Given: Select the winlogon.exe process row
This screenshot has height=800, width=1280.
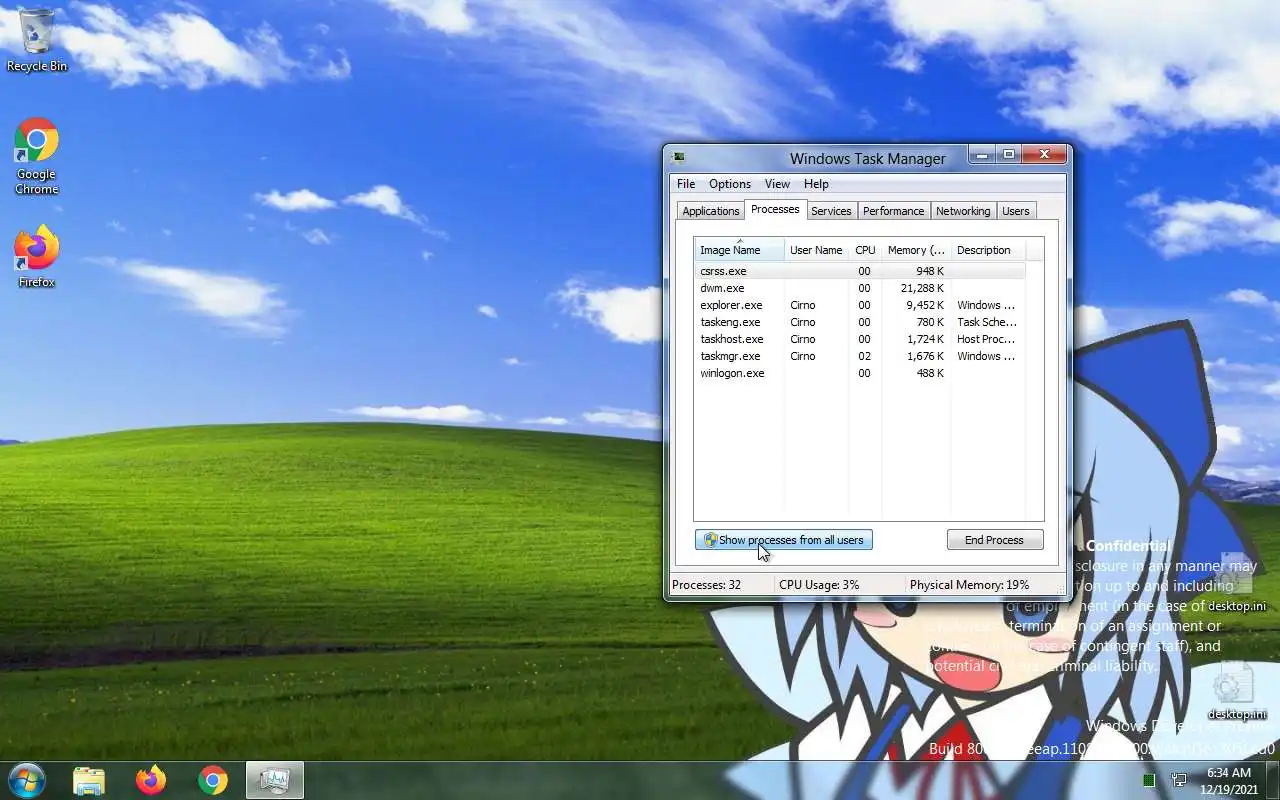Looking at the screenshot, I should click(860, 373).
